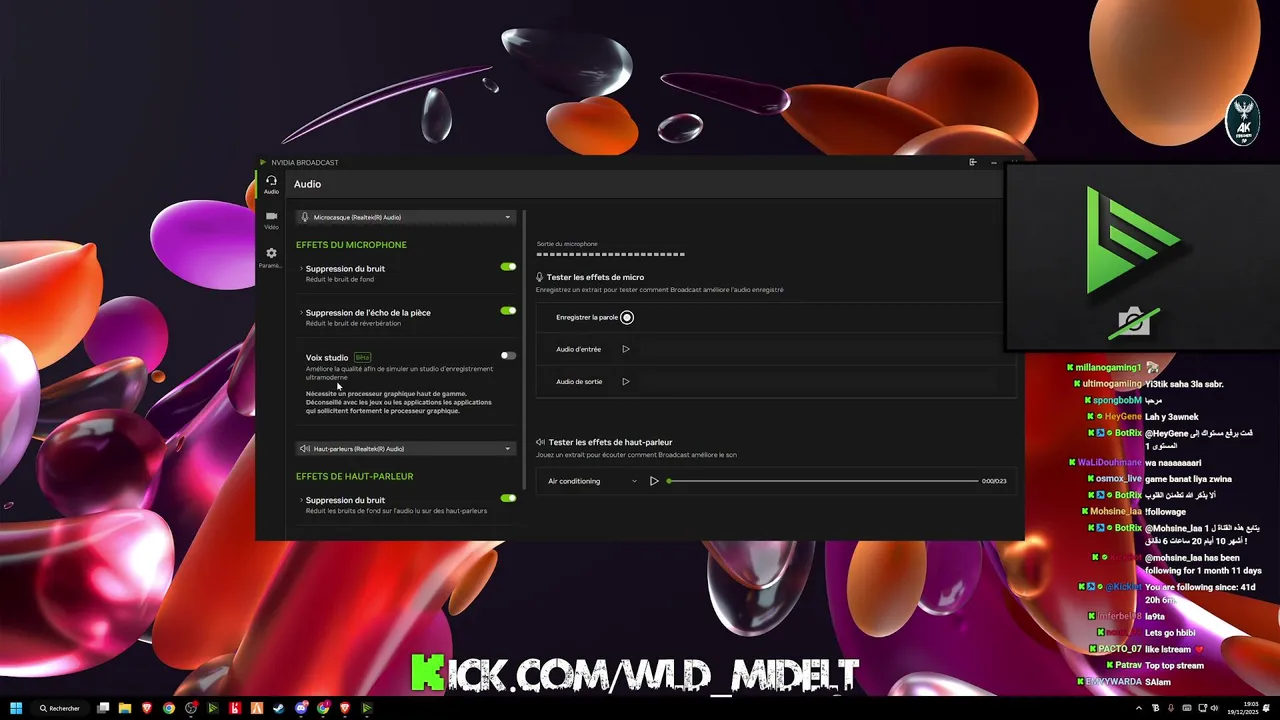Open Microcasque microphone device dropdown
This screenshot has height=720, width=1280.
[x=406, y=217]
